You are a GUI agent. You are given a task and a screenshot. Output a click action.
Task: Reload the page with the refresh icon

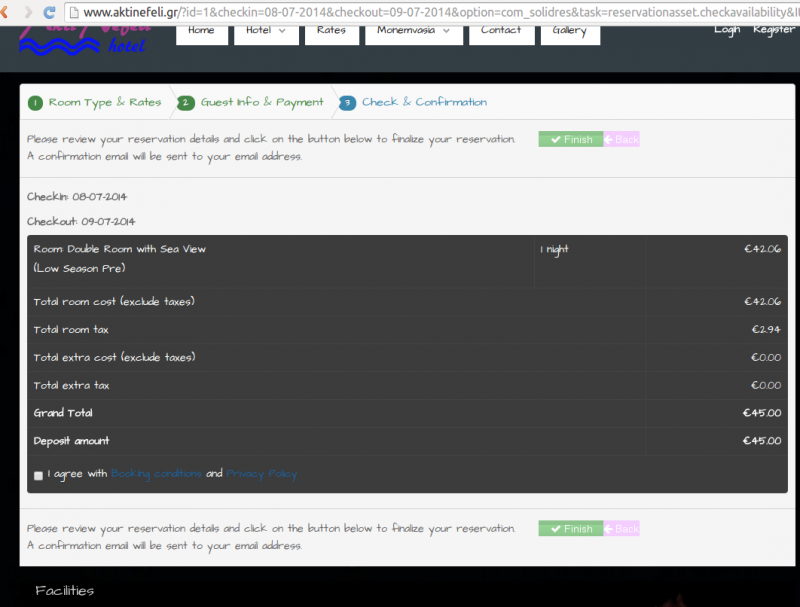coord(51,12)
